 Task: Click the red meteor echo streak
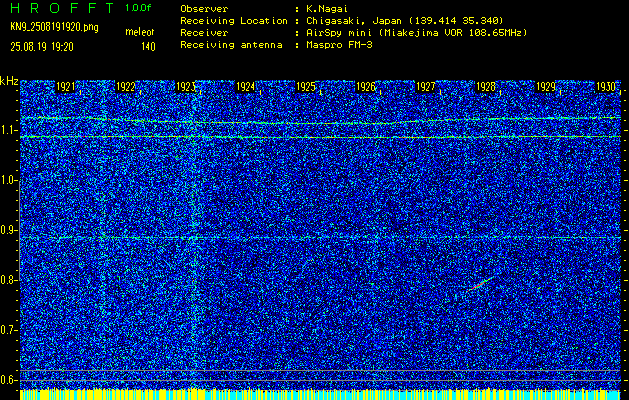pyautogui.click(x=480, y=284)
